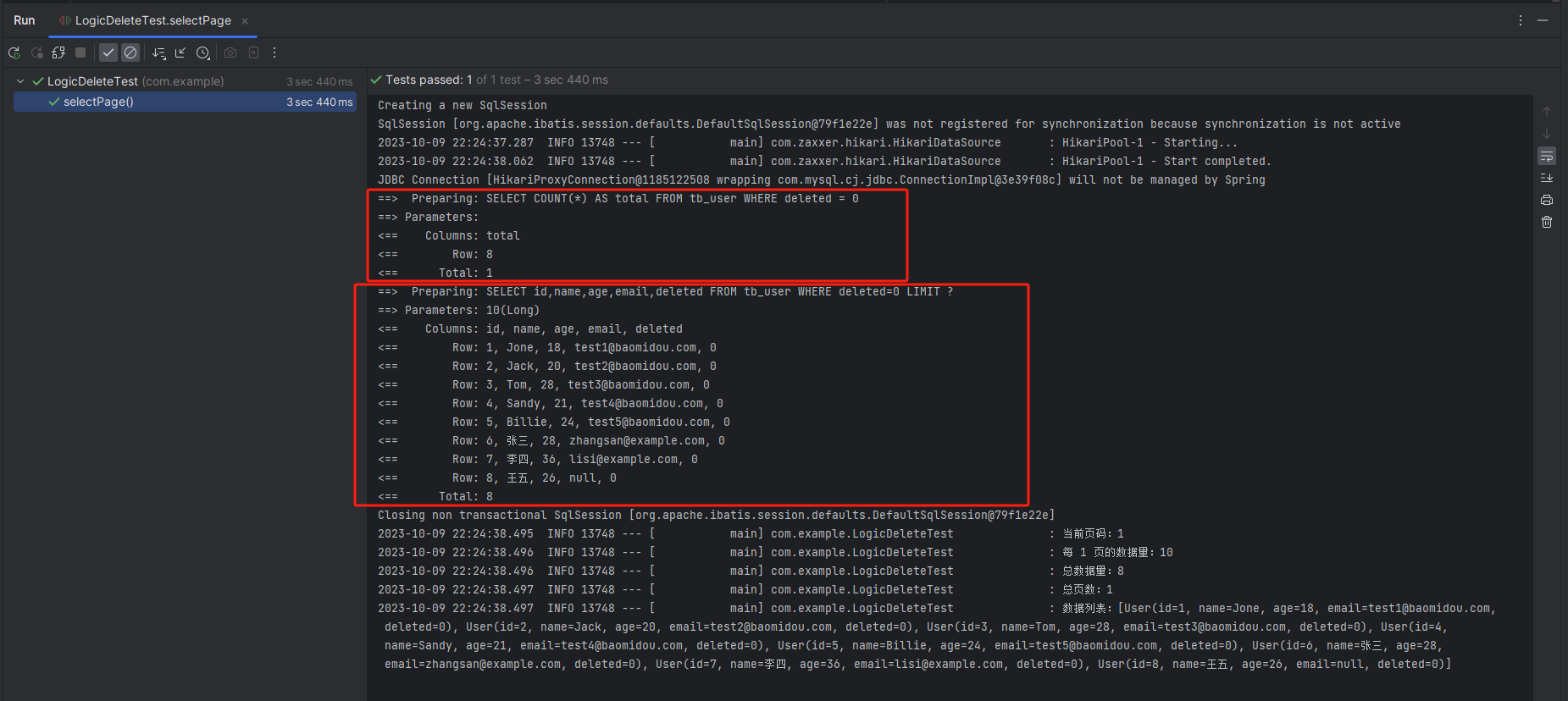Toggle soft-wrap in console output

[x=1547, y=156]
